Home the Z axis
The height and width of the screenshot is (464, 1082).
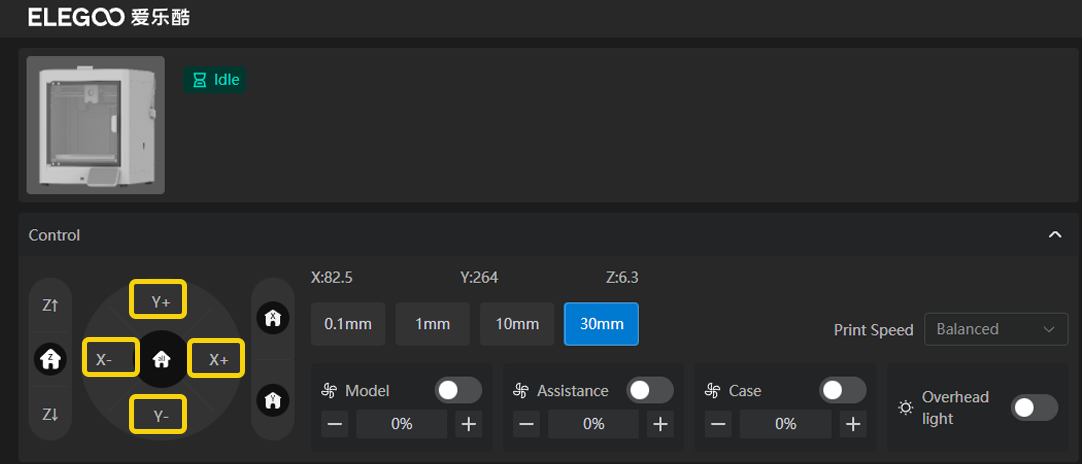coord(51,358)
